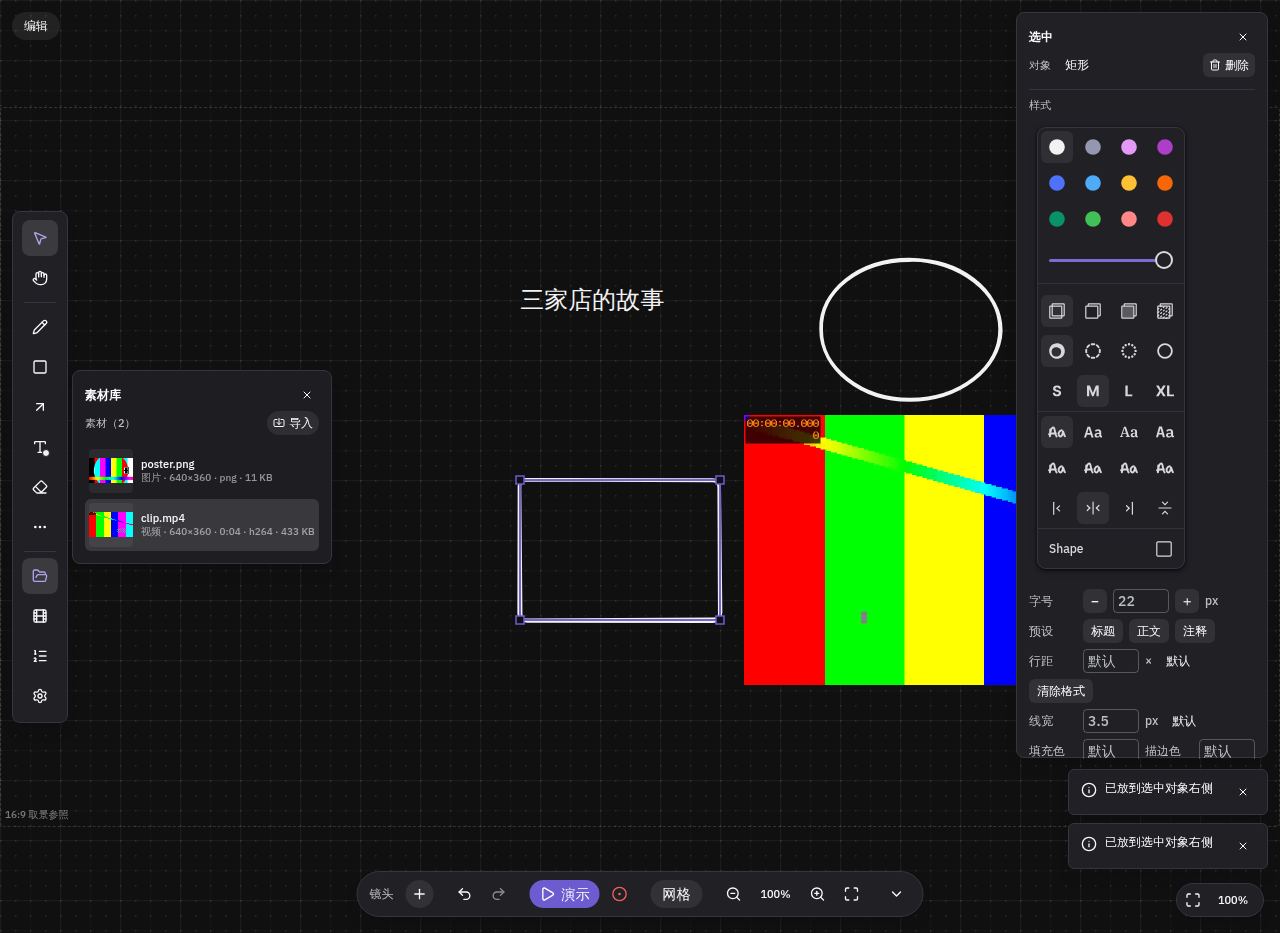The image size is (1280, 933).
Task: Pick the orange color swatch
Action: click(x=1165, y=183)
